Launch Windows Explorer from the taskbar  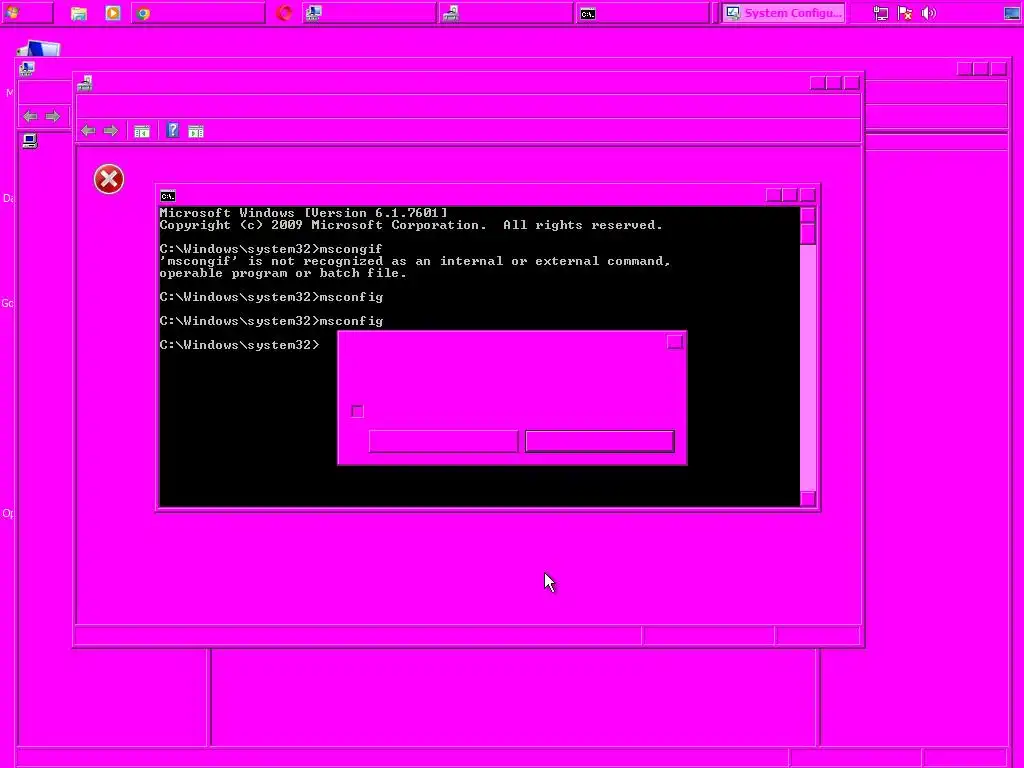[78, 13]
